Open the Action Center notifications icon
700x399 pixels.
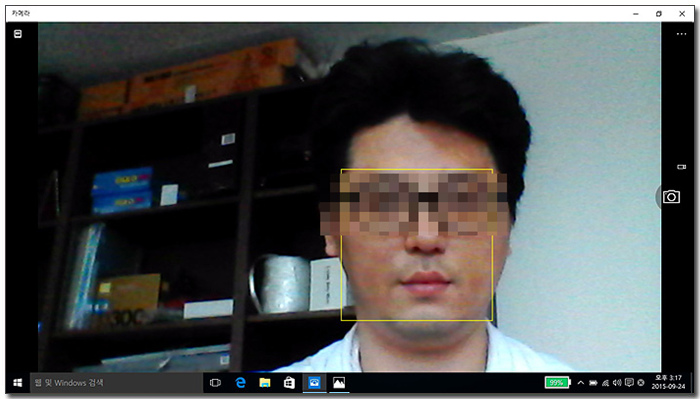629,382
